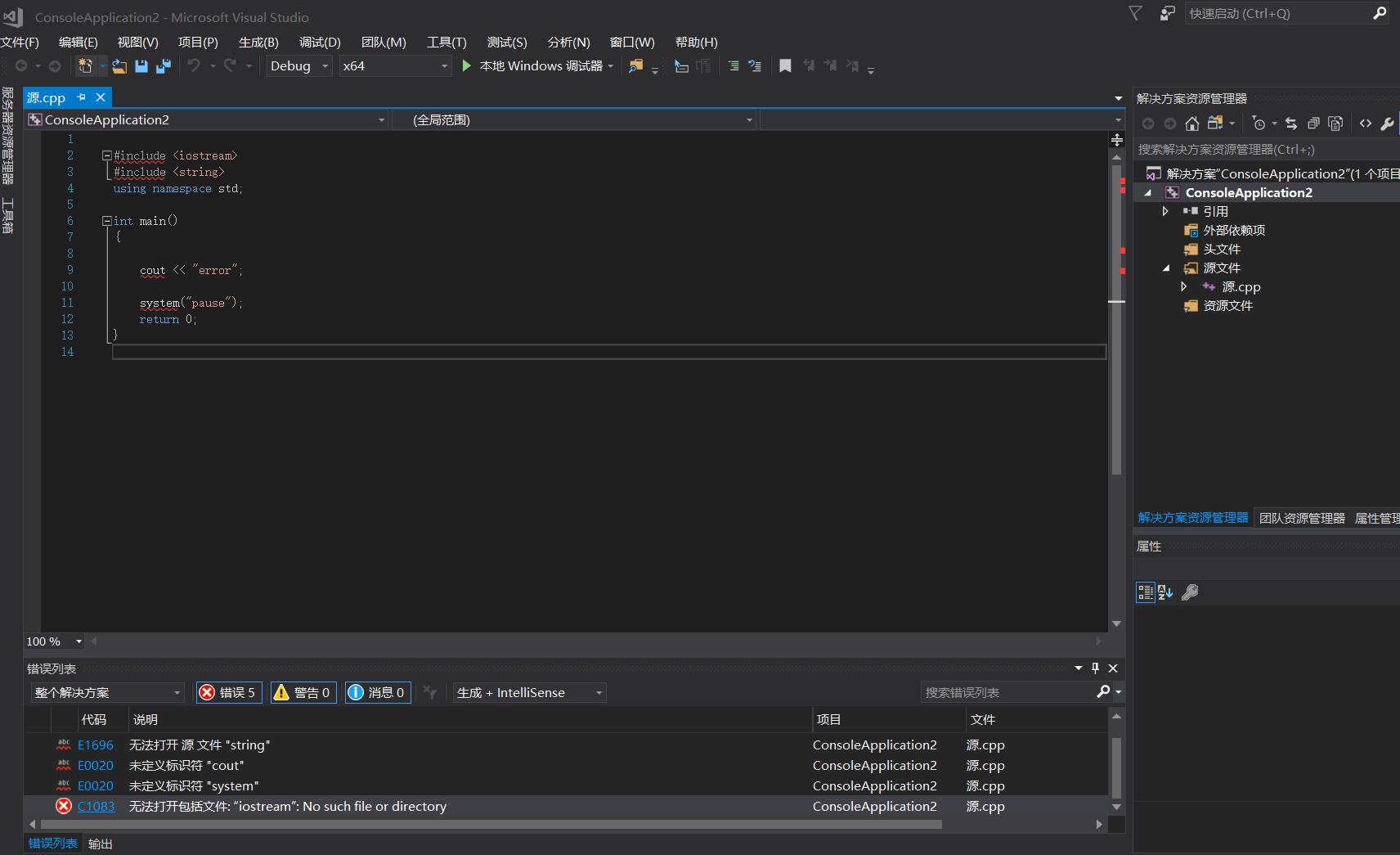Screen dimensions: 1400x855
Task: Click the Pending Changes Filter clock icon
Action: [1259, 124]
